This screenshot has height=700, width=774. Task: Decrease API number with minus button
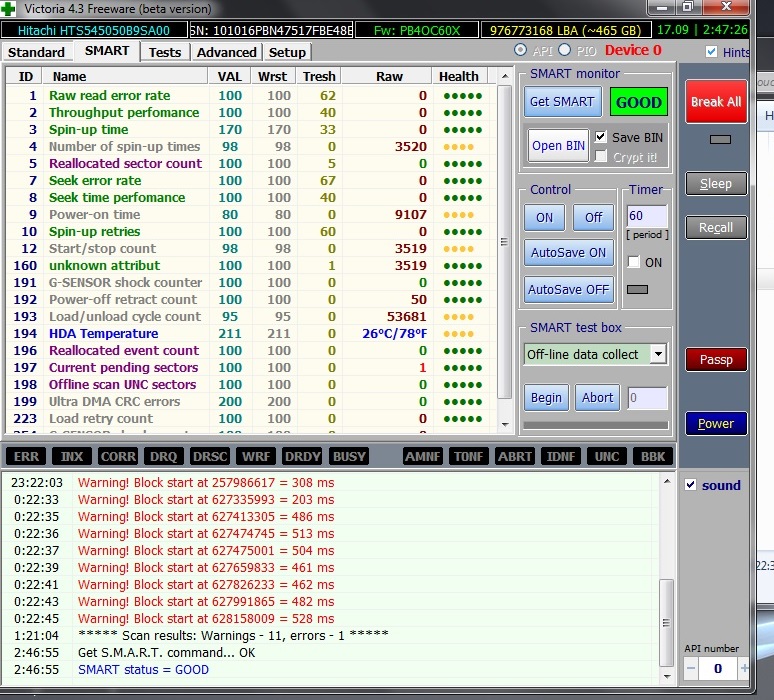pyautogui.click(x=692, y=667)
